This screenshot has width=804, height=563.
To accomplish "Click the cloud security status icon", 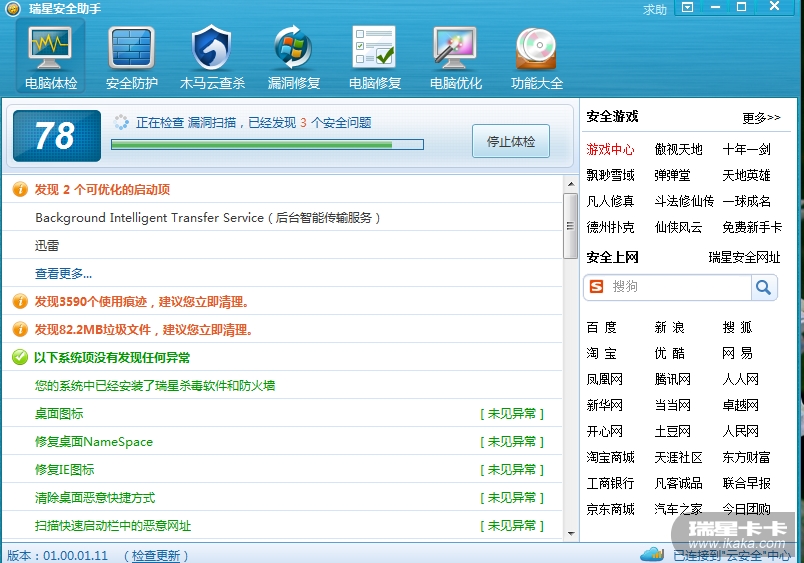I will pyautogui.click(x=652, y=554).
